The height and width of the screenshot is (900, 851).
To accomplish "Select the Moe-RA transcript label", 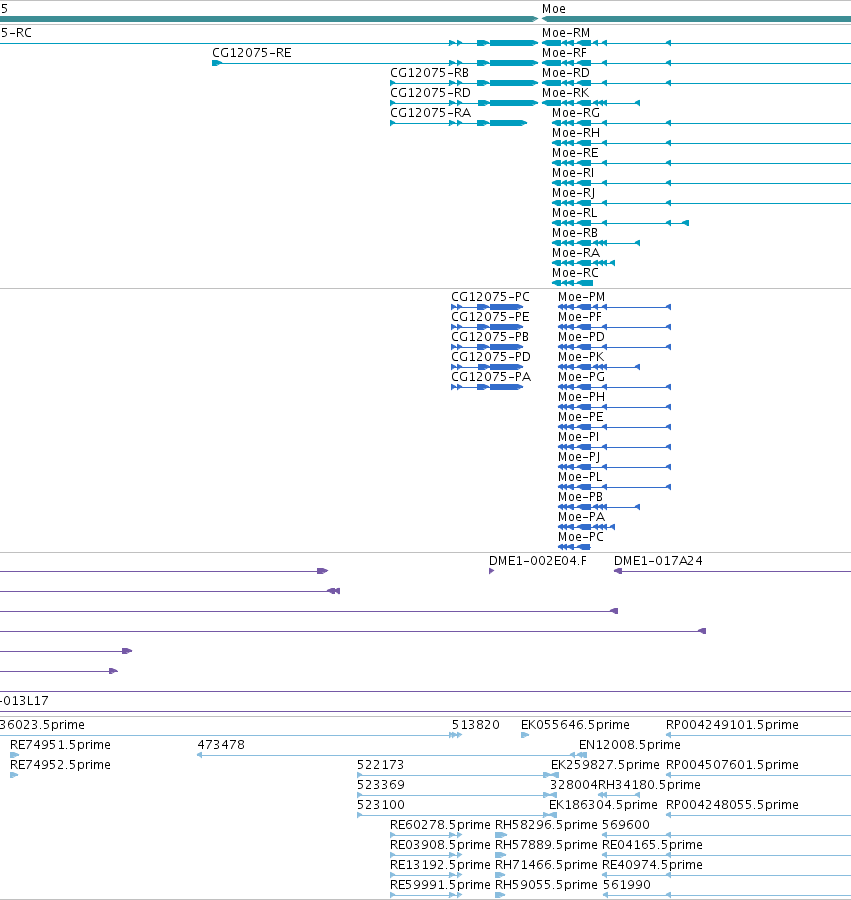I will [x=576, y=253].
